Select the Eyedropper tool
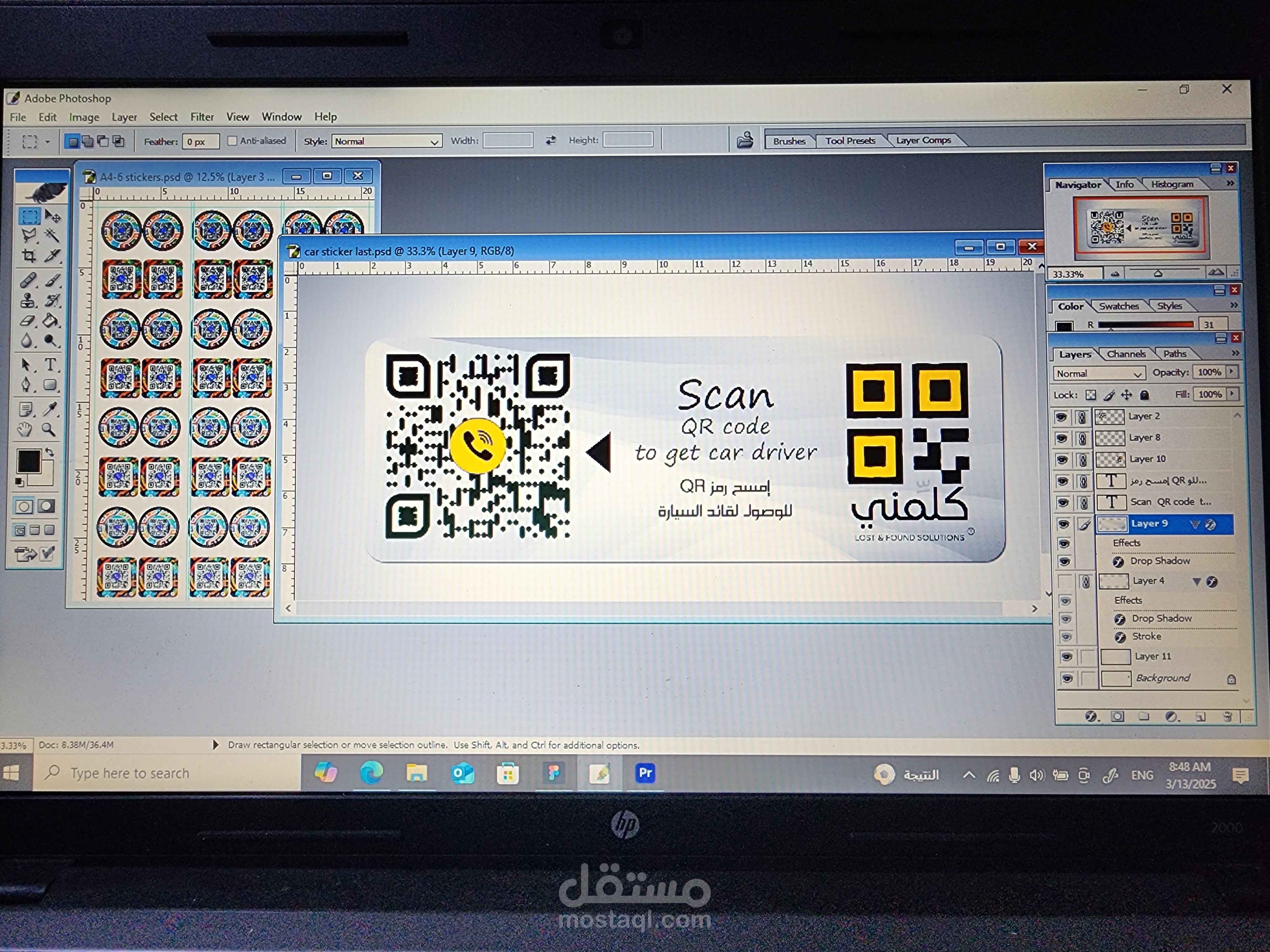Screen dimensions: 1270x952 point(50,409)
